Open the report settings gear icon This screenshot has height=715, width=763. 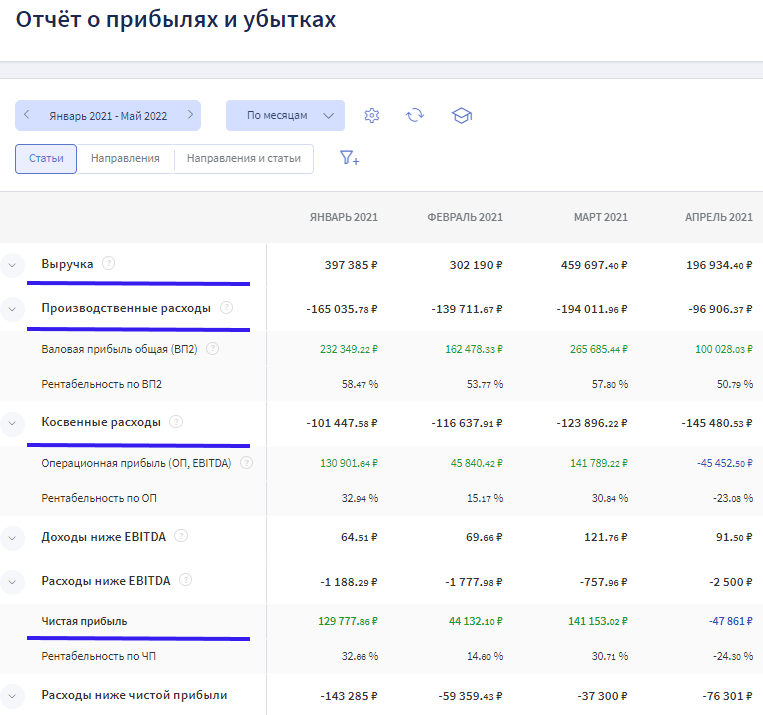click(372, 115)
